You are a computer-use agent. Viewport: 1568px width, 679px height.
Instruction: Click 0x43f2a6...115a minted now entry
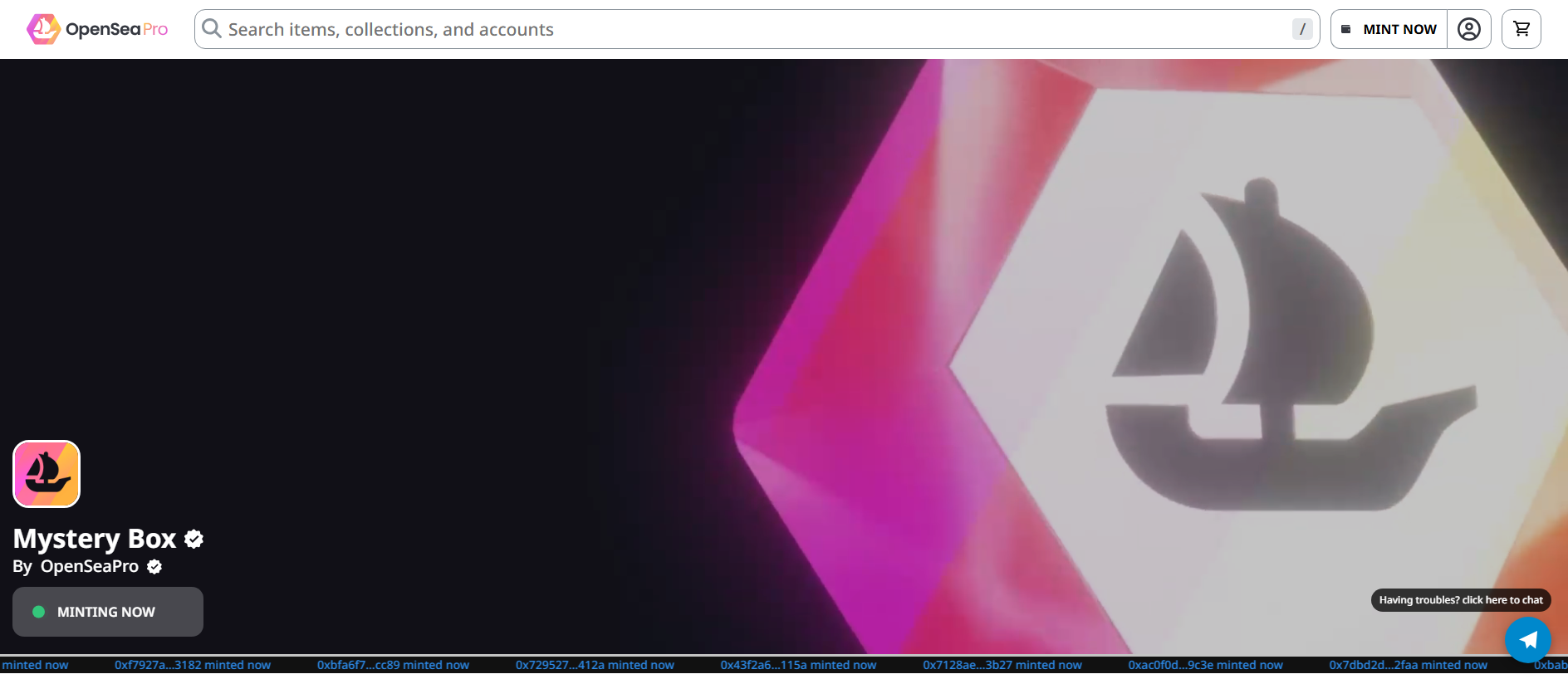point(798,665)
